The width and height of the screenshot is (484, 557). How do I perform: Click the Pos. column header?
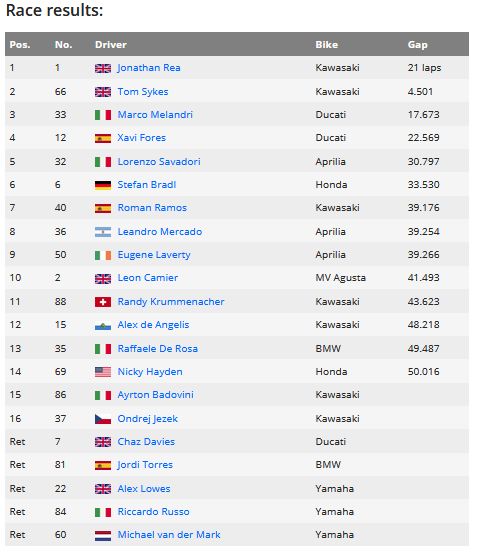tap(20, 45)
